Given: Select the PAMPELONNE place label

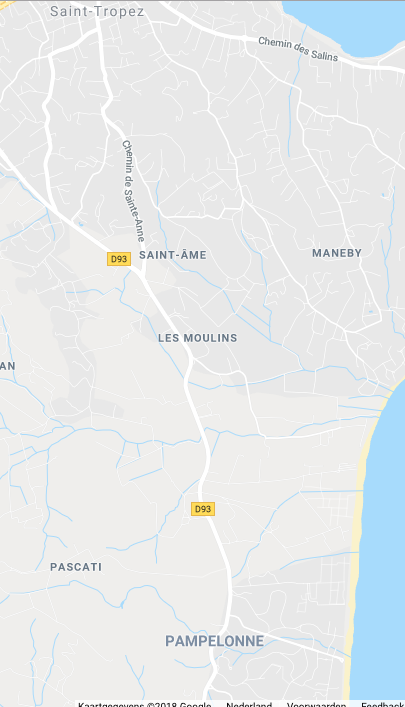Looking at the screenshot, I should coord(214,641).
